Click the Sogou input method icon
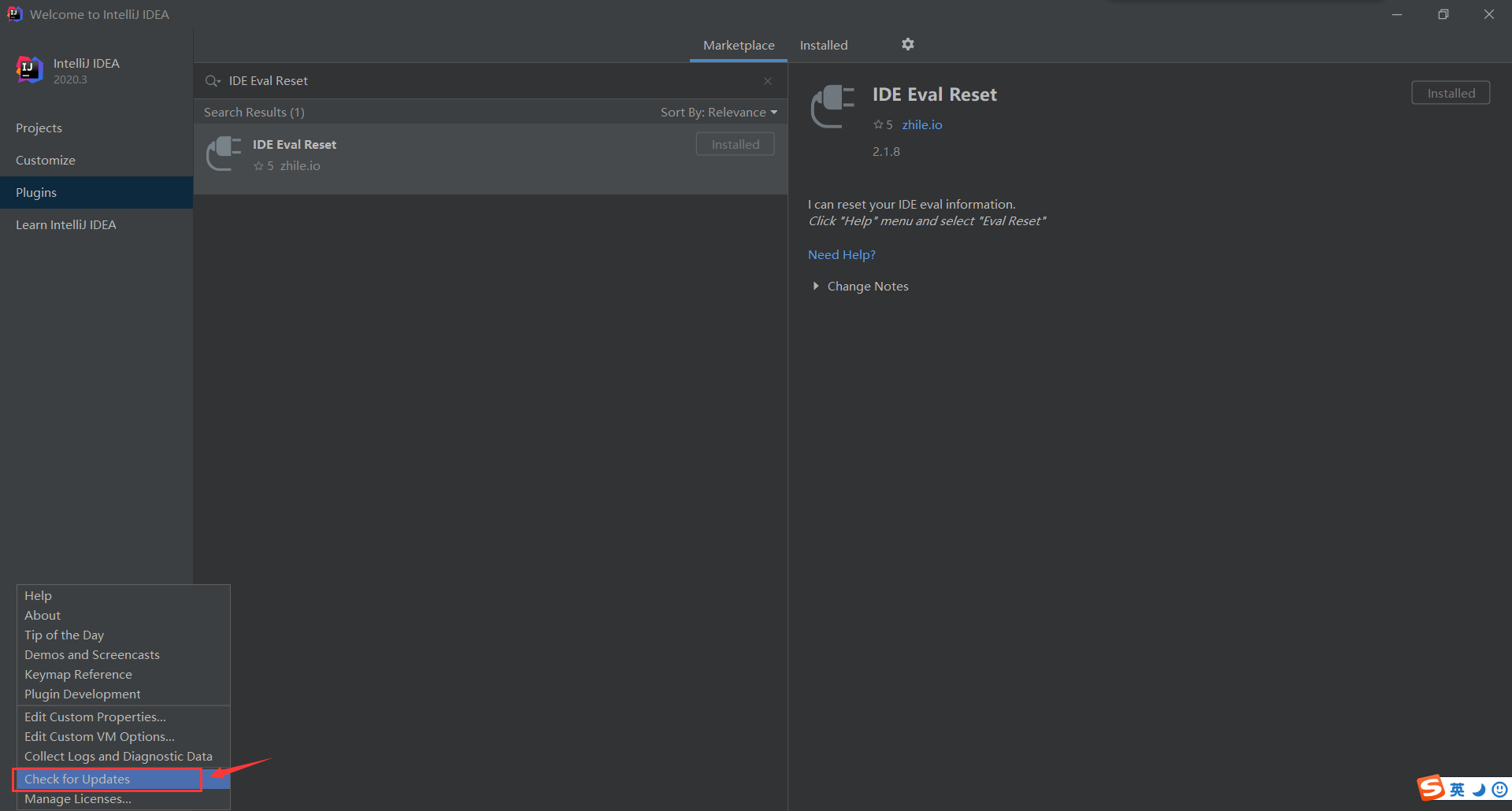The image size is (1512, 811). [x=1431, y=787]
